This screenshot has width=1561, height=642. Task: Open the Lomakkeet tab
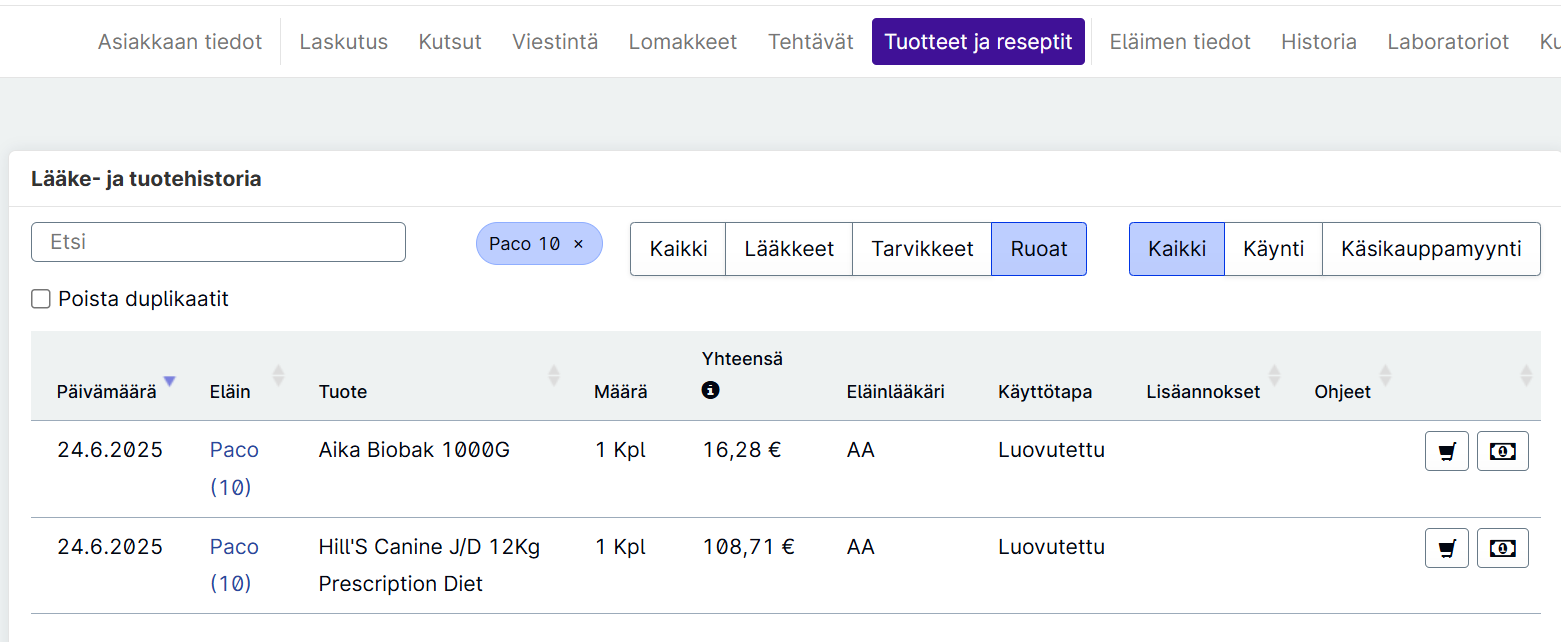(683, 42)
